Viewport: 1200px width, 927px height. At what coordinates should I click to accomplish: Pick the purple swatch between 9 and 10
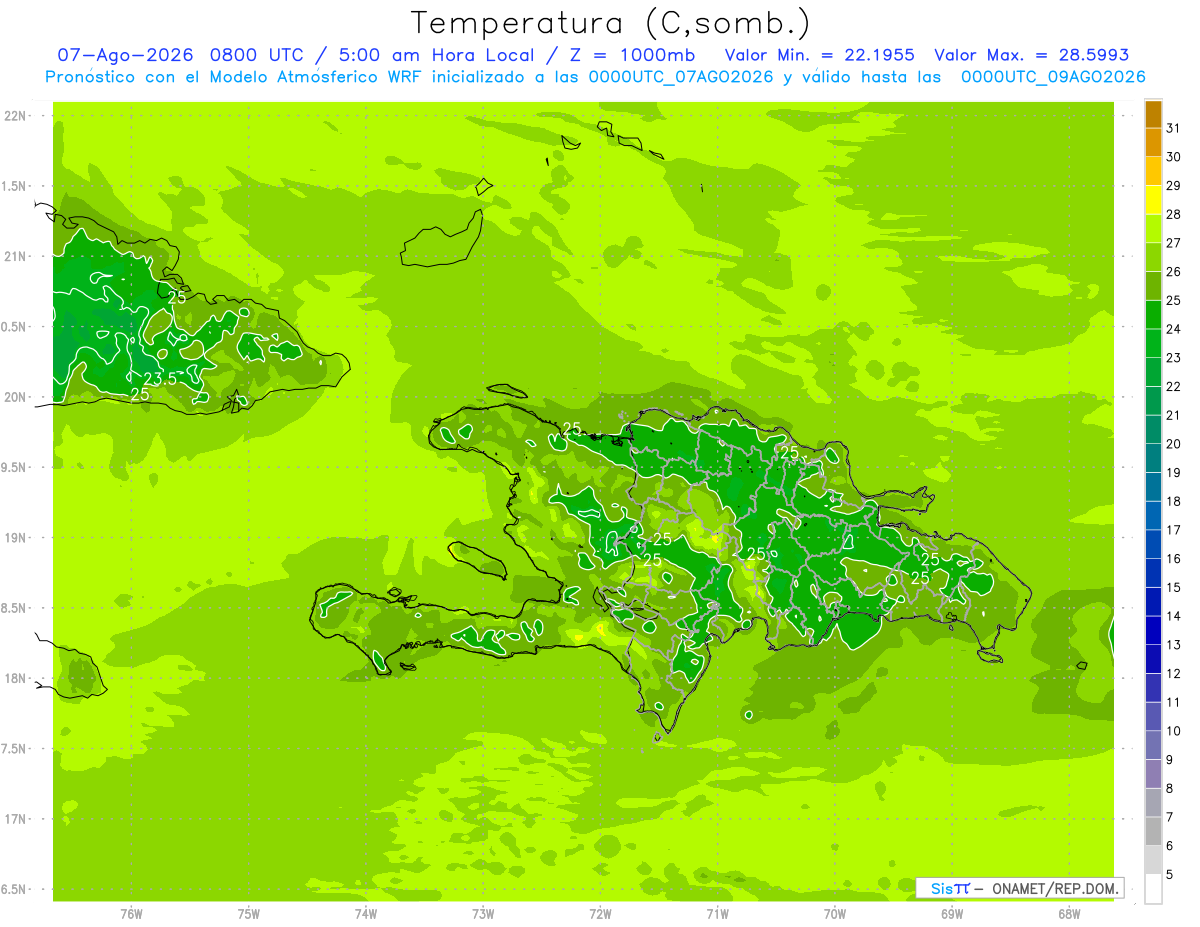pos(1153,745)
